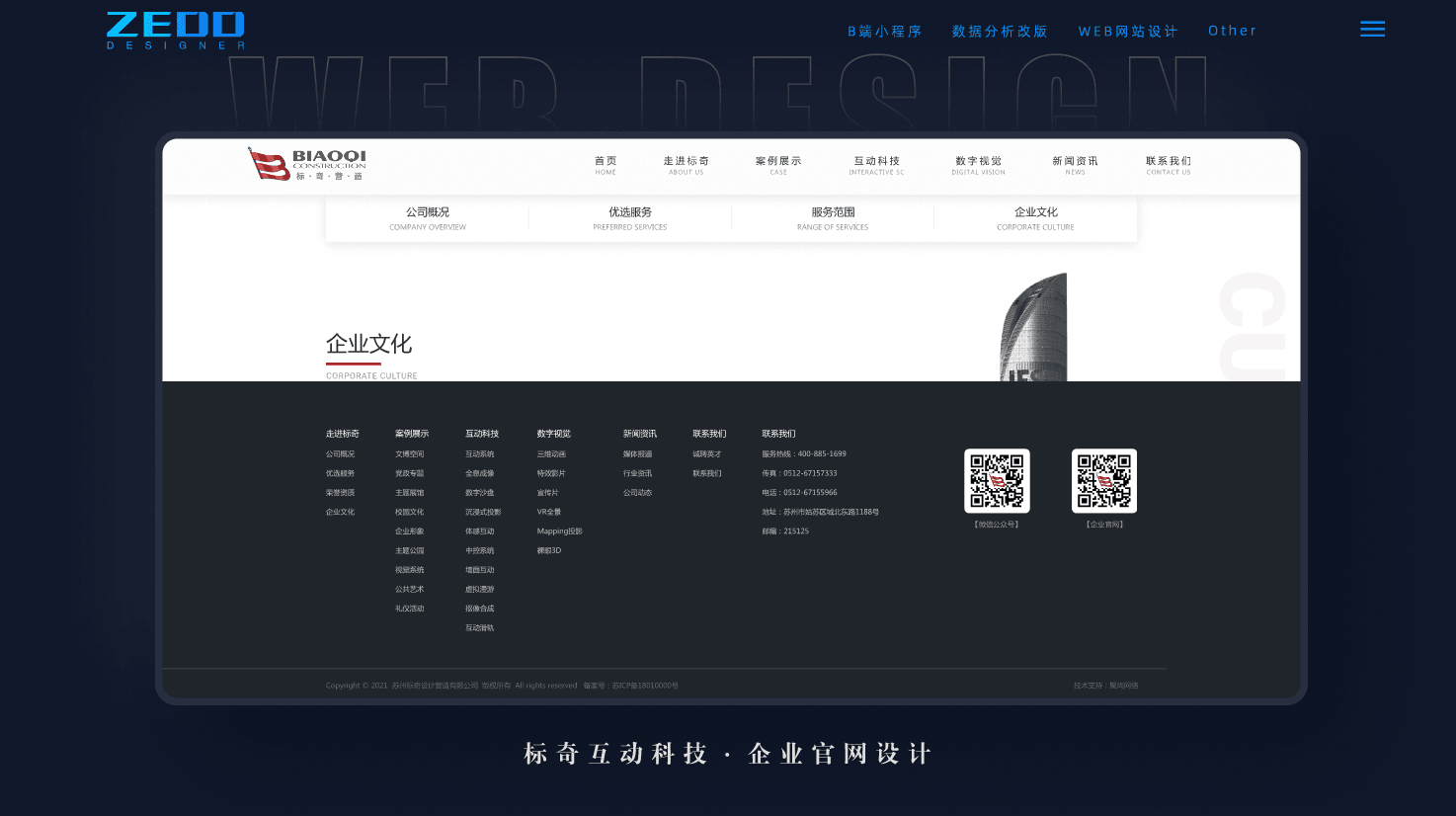The width and height of the screenshot is (1456, 816).
Task: Click footer link 公共艺术
Action: [x=409, y=589]
